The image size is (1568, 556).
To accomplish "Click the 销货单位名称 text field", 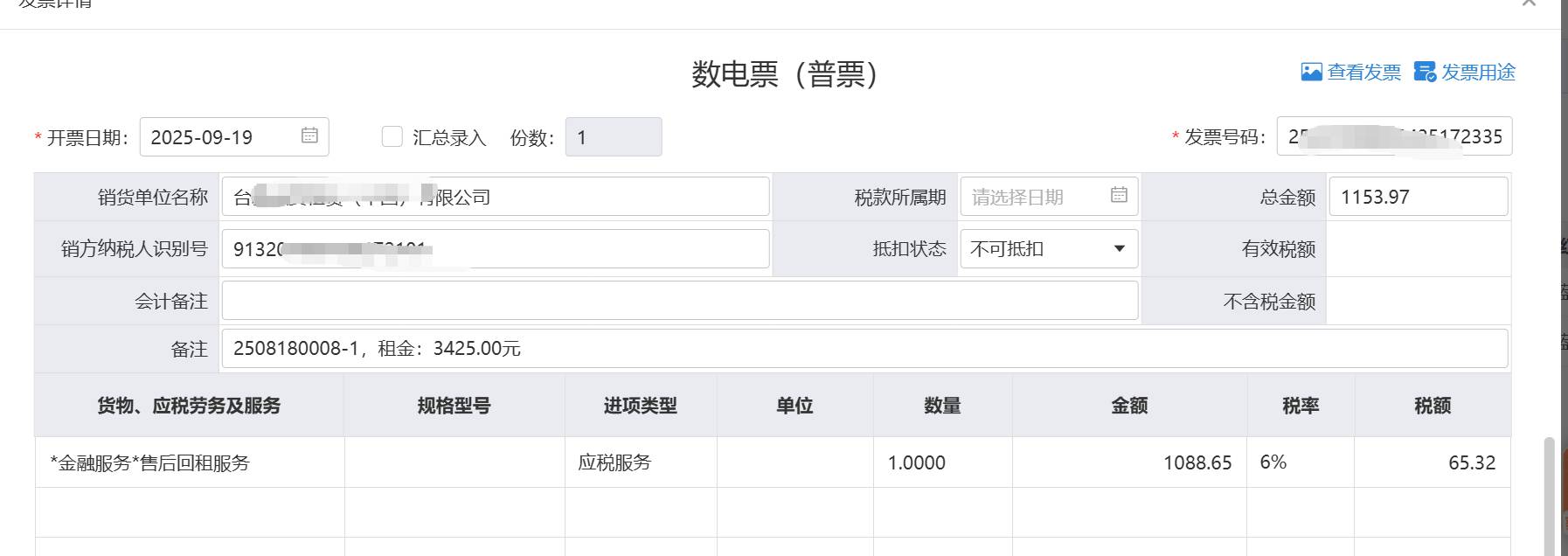I will point(495,197).
